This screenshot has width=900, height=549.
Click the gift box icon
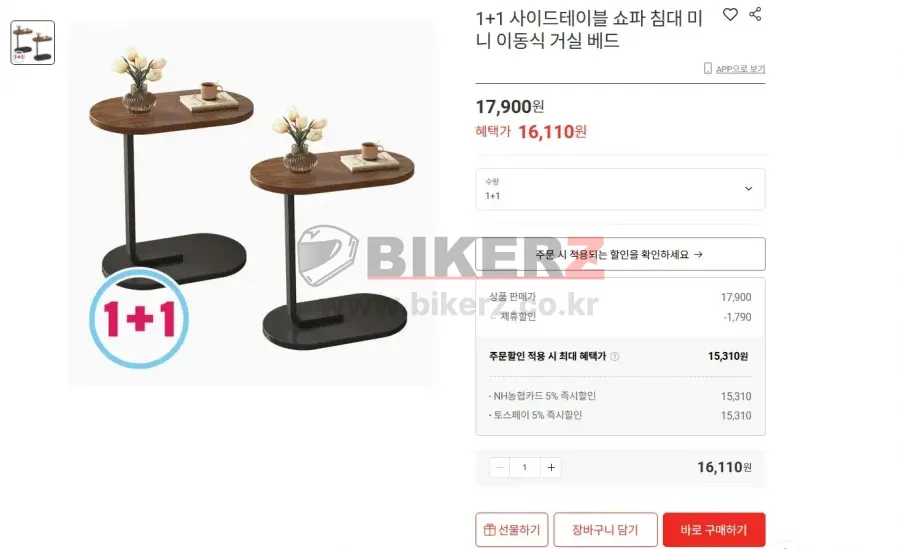tap(490, 529)
